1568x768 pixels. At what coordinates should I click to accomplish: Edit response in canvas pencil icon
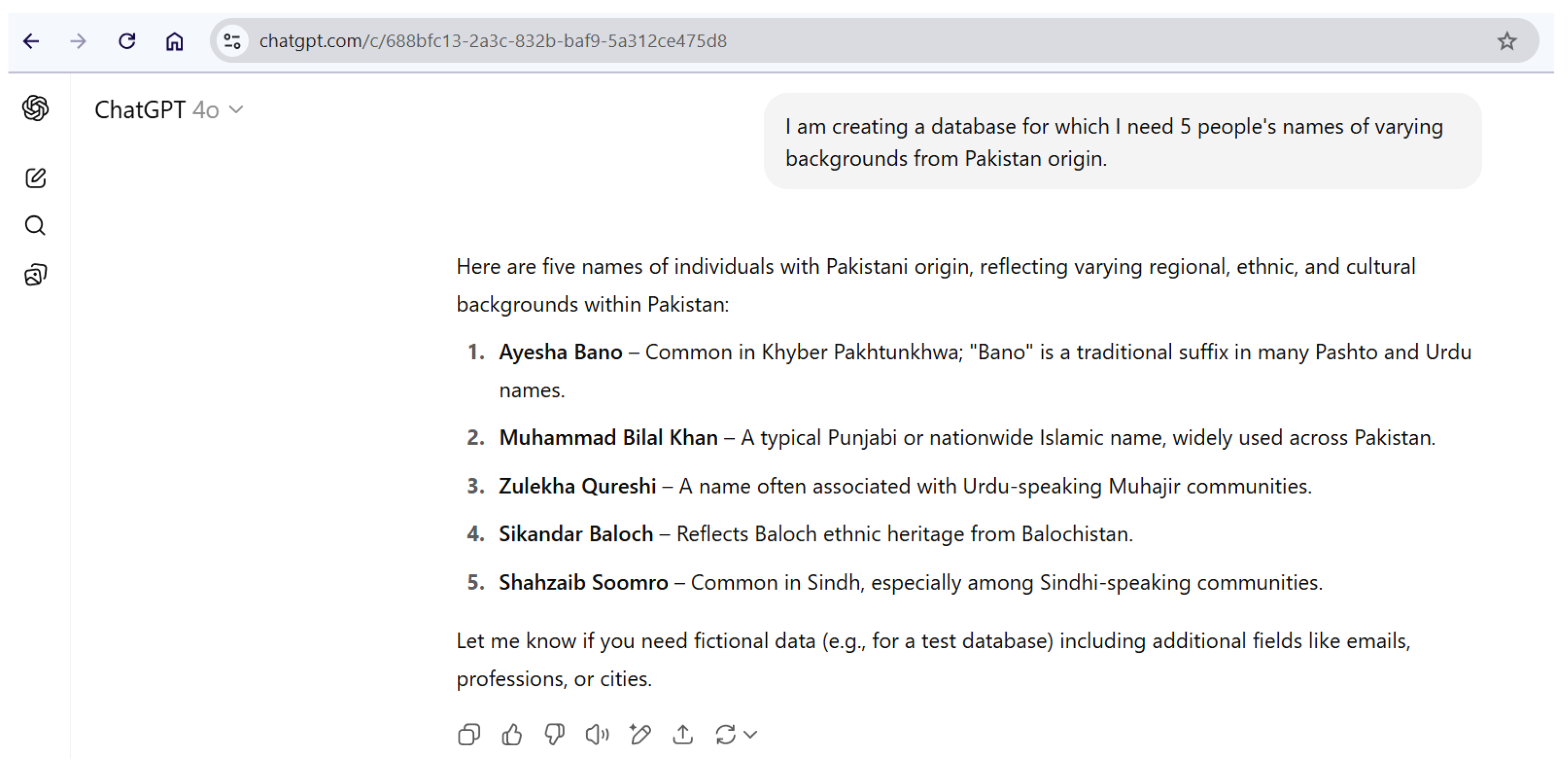[x=640, y=734]
